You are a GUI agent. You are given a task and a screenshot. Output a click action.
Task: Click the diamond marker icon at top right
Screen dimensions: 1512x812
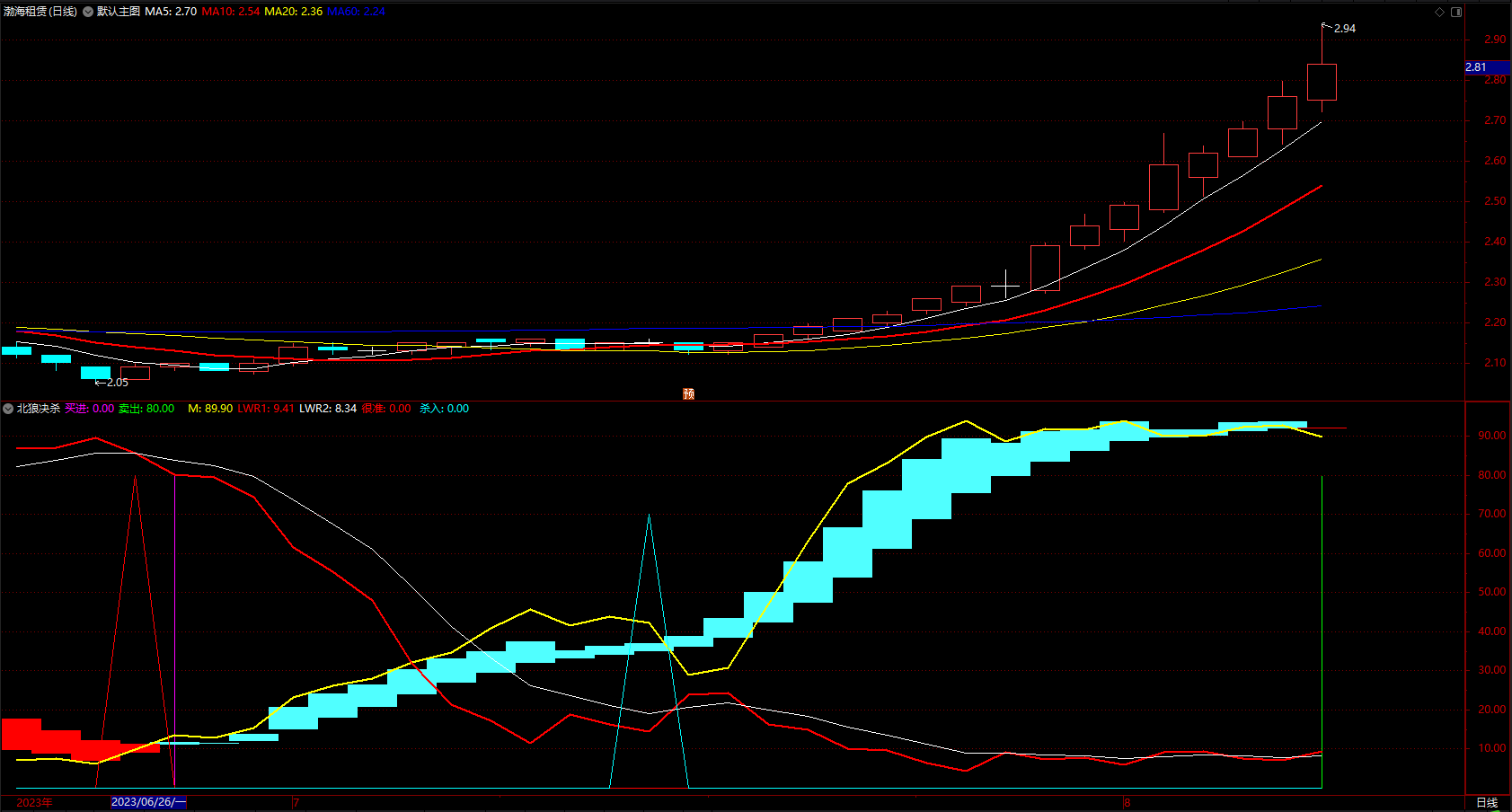tap(1439, 12)
